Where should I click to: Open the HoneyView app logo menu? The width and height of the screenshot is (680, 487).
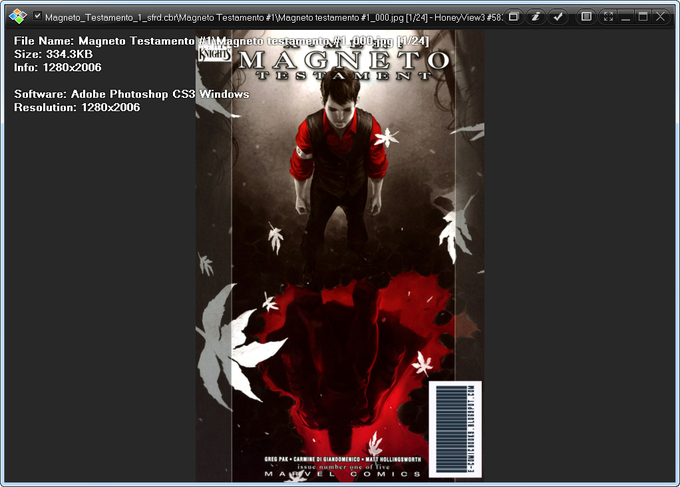coord(18,16)
